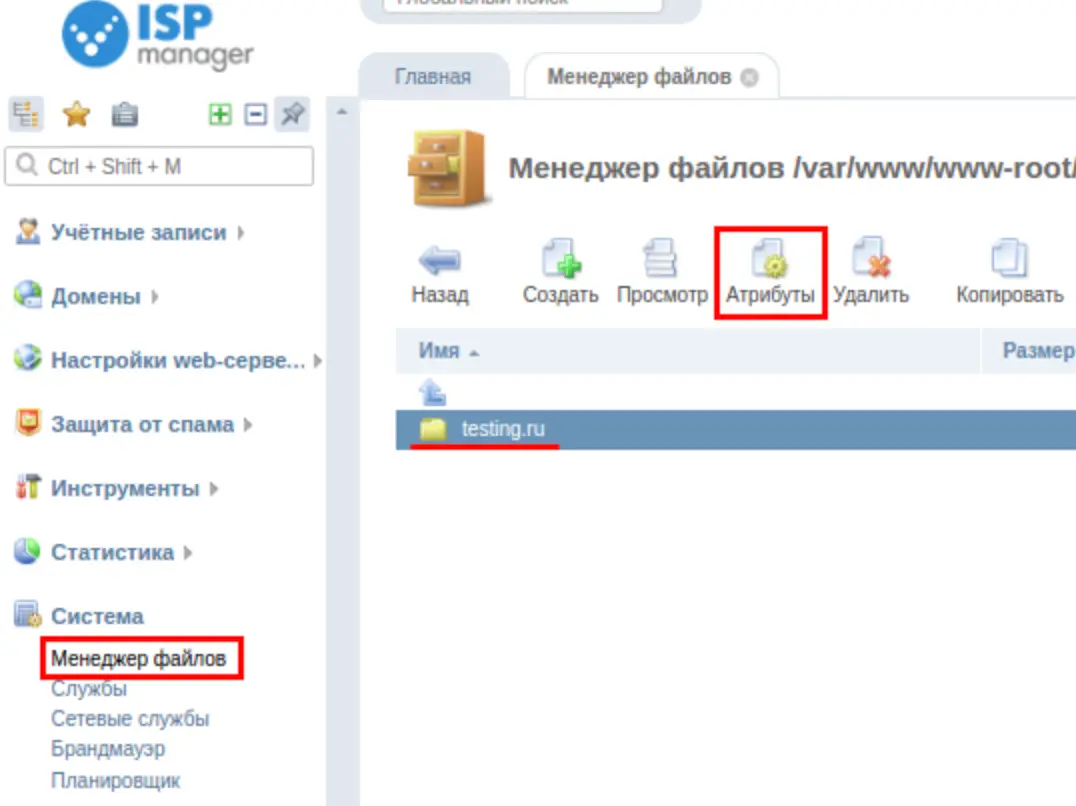Click the Система section icon

coord(27,615)
